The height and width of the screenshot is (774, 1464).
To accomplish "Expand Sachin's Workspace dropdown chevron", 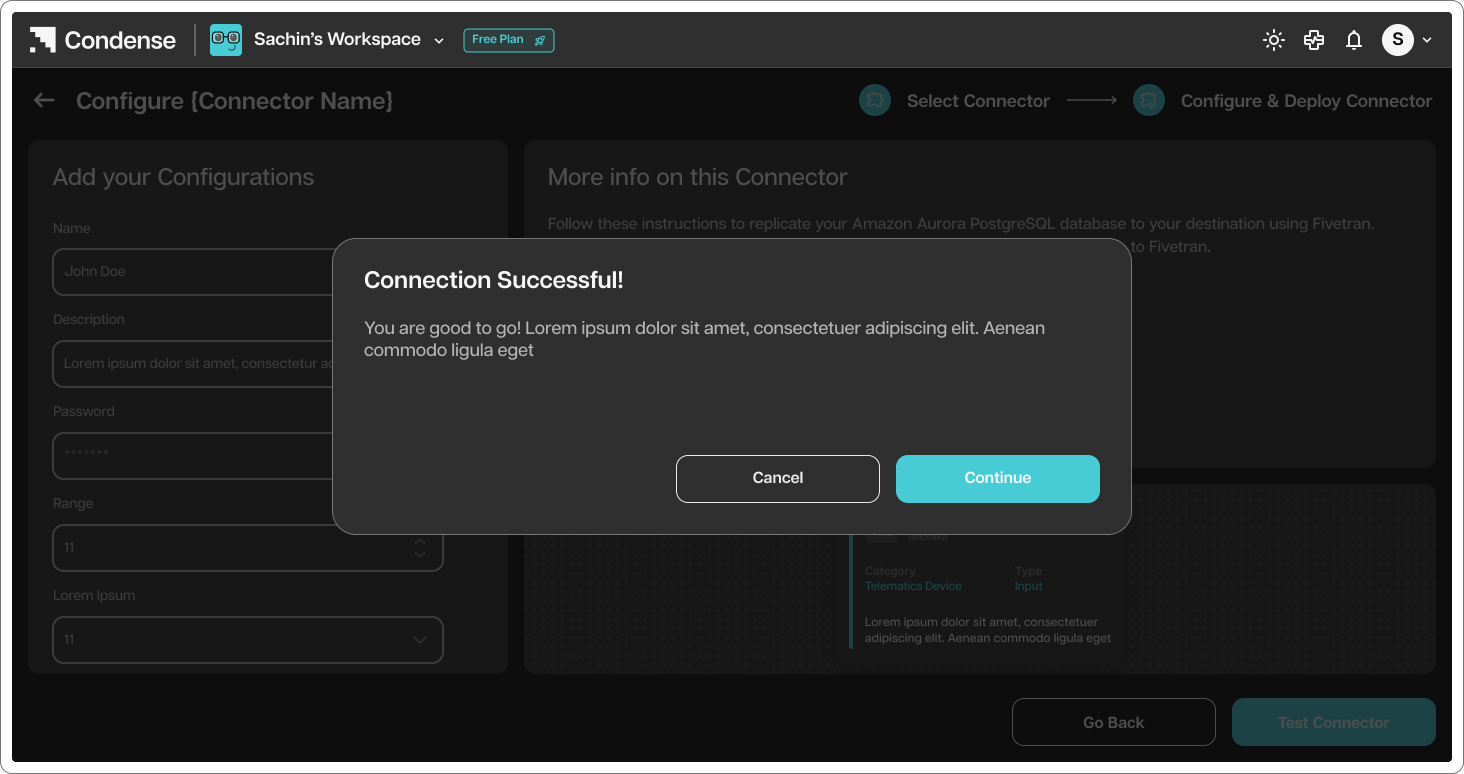I will coord(439,41).
